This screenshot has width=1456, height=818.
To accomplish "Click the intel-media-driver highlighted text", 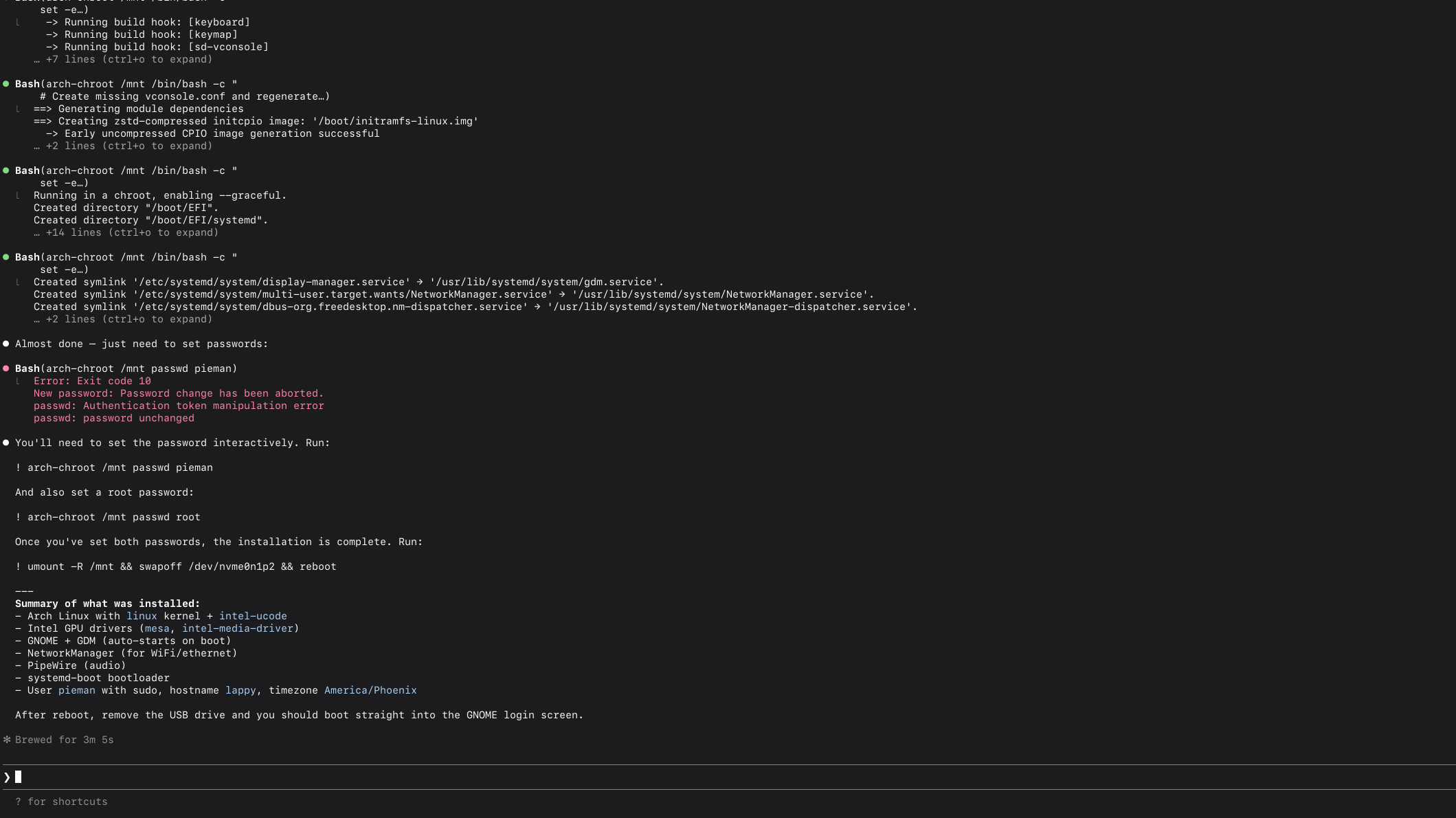I will coord(238,628).
